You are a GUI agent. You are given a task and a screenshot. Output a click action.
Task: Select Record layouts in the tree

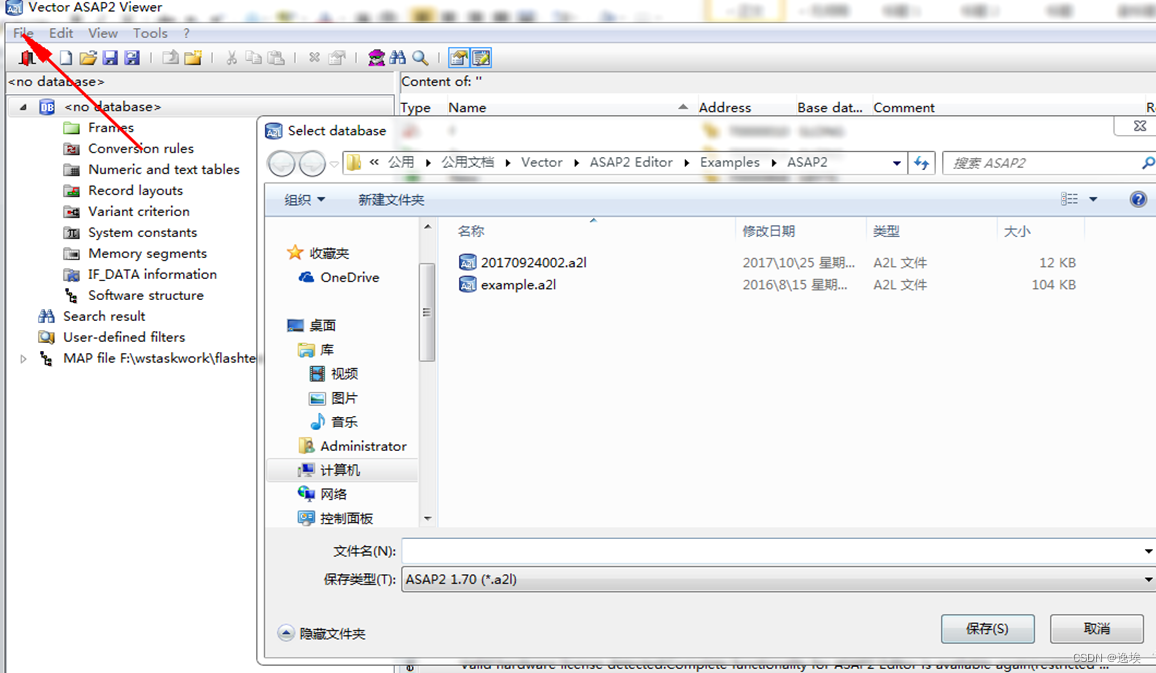pyautogui.click(x=135, y=190)
